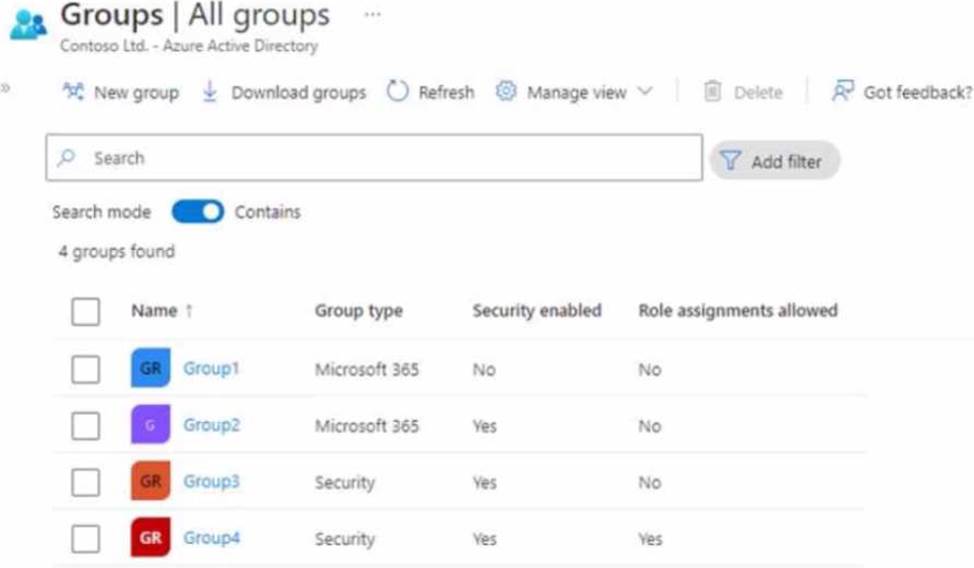Open the Manage view menu
The width and height of the screenshot is (974, 568).
coord(575,92)
